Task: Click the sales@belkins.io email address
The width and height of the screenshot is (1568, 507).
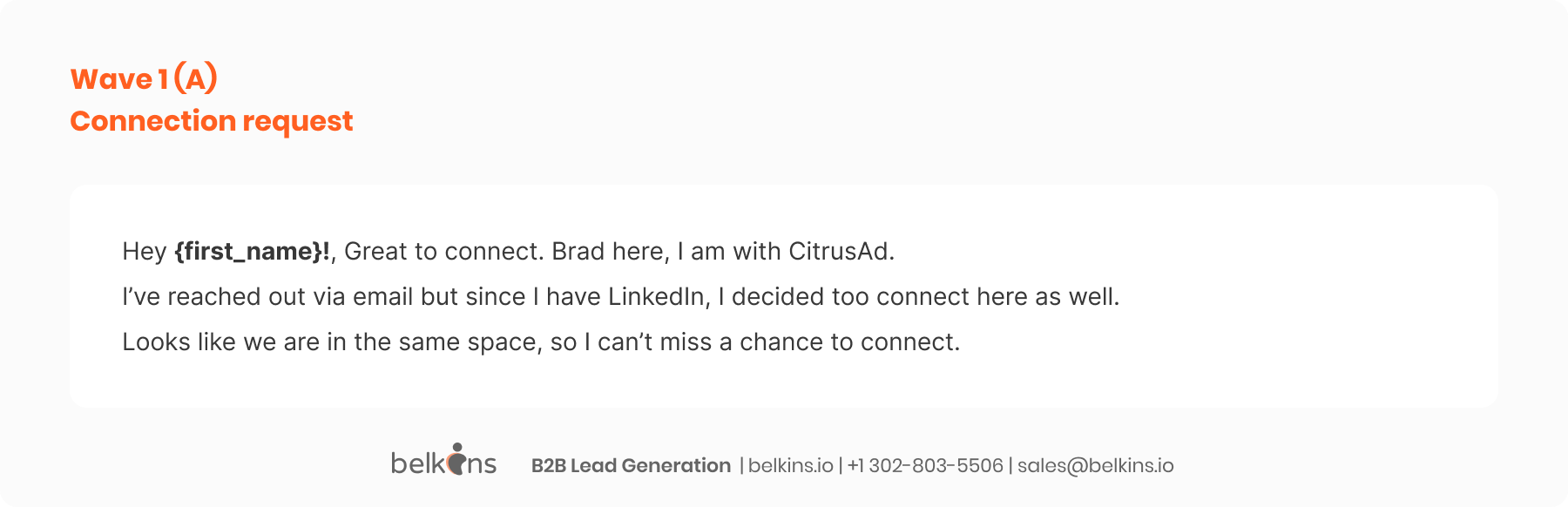Action: click(x=1095, y=466)
